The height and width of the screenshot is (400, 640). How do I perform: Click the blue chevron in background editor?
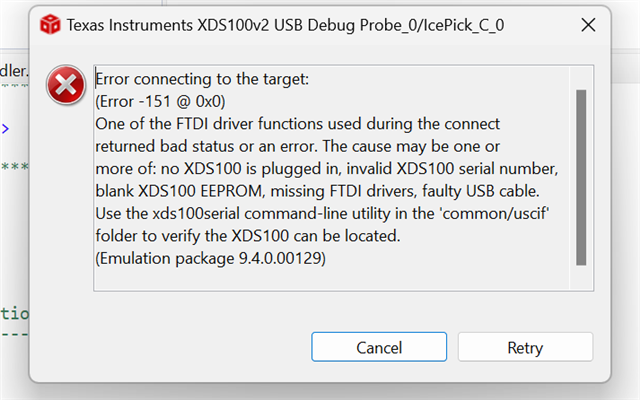[x=5, y=129]
